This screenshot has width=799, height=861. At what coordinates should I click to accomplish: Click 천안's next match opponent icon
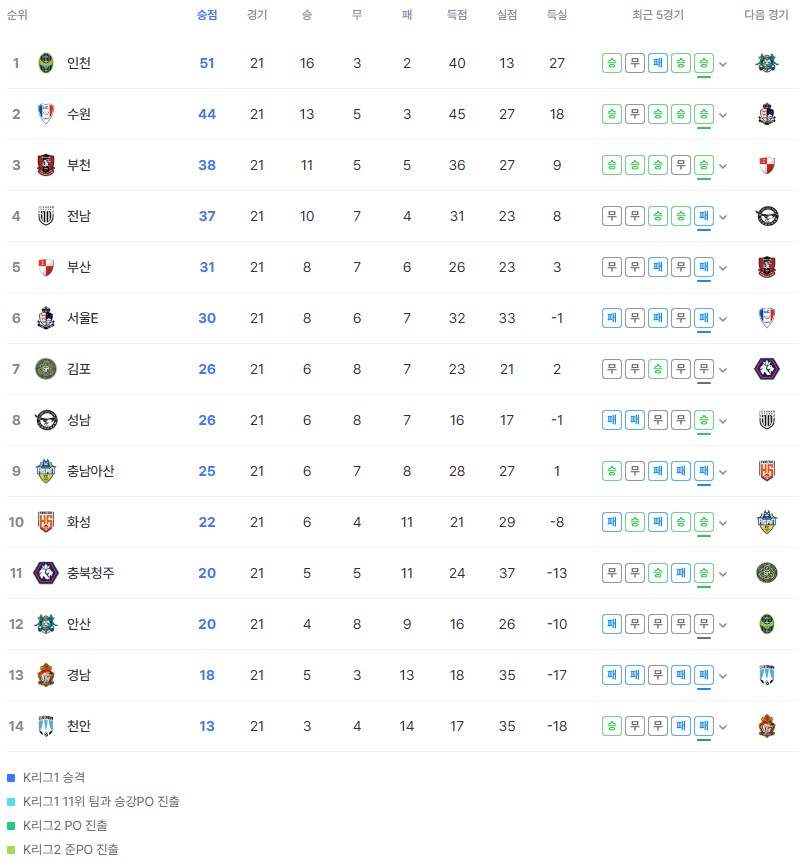pyautogui.click(x=767, y=726)
